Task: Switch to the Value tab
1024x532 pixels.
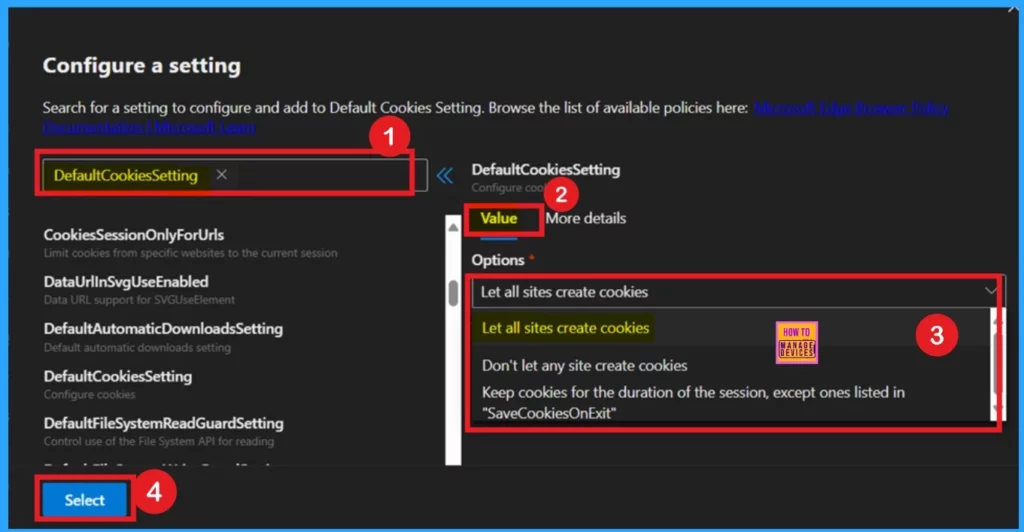Action: pyautogui.click(x=499, y=219)
